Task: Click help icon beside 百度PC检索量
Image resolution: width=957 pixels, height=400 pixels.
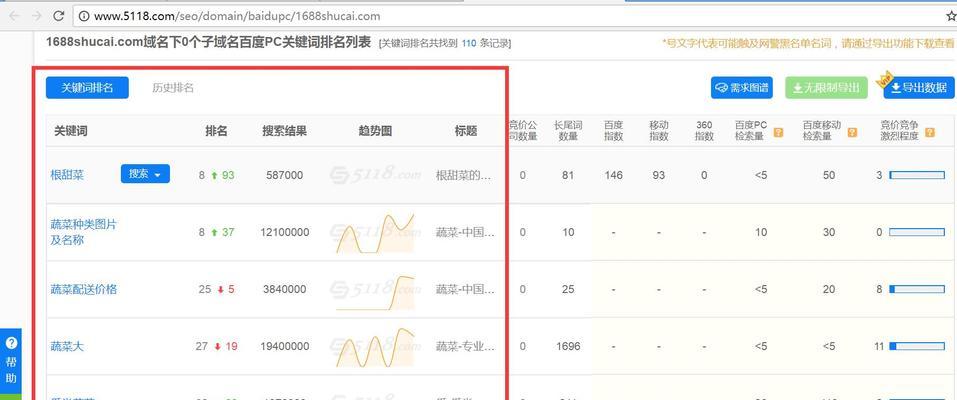Action: (778, 132)
